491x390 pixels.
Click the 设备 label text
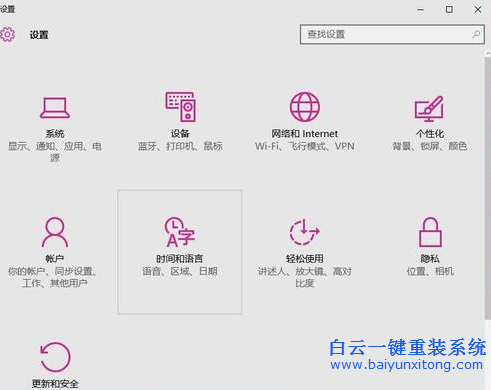click(x=180, y=134)
